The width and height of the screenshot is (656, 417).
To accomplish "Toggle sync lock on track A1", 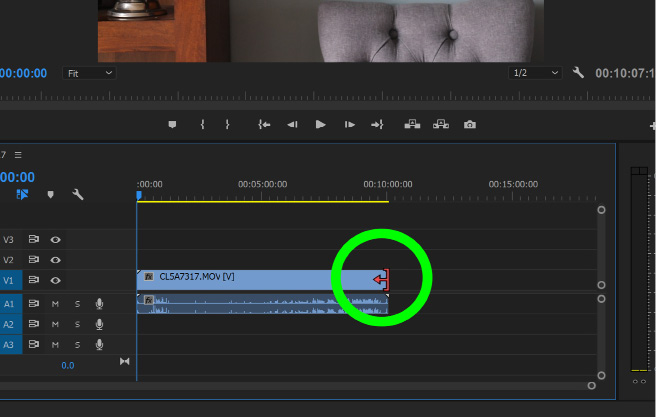I will click(x=33, y=304).
